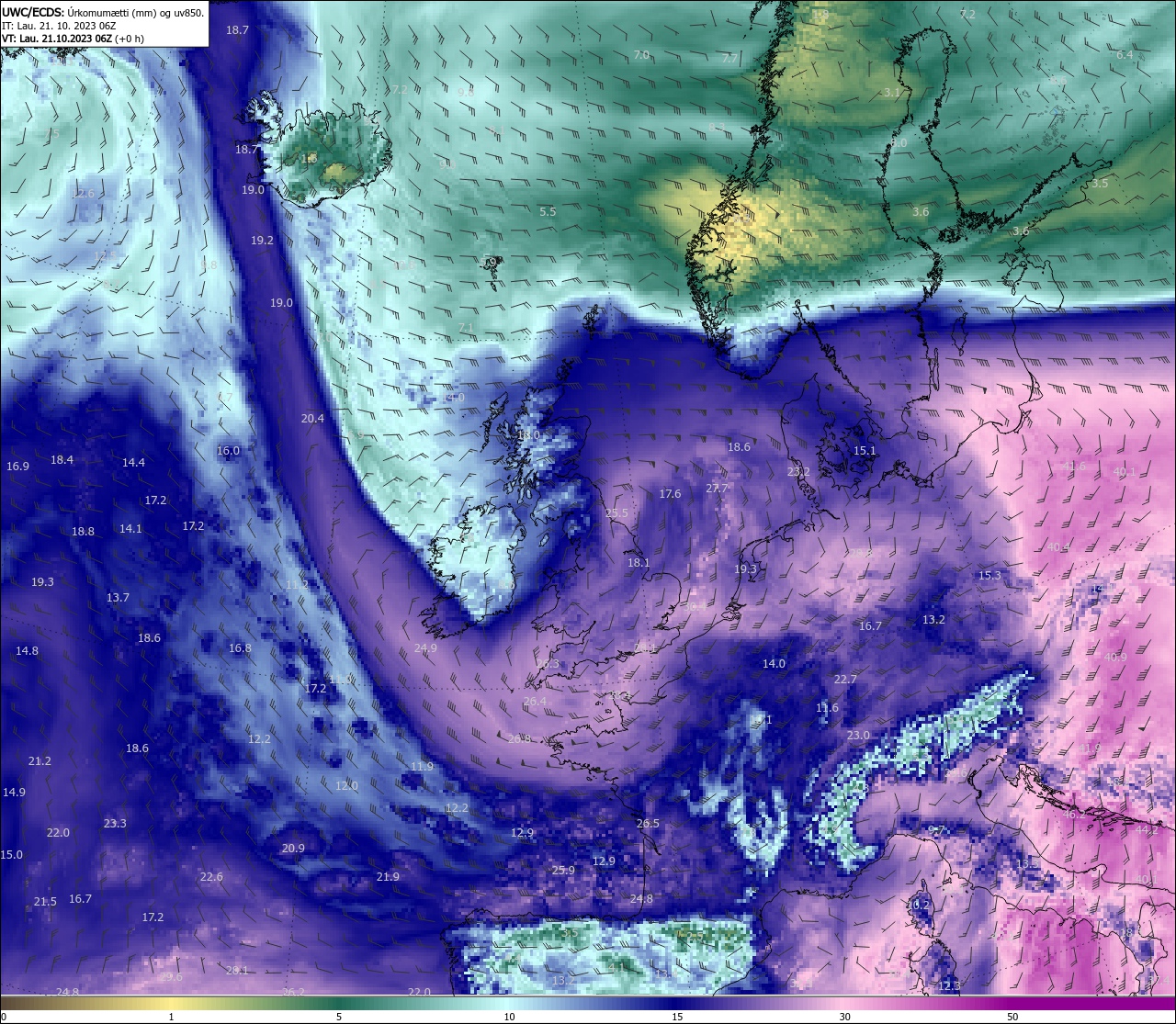Click the 22.7 value on the map

pyautogui.click(x=845, y=680)
